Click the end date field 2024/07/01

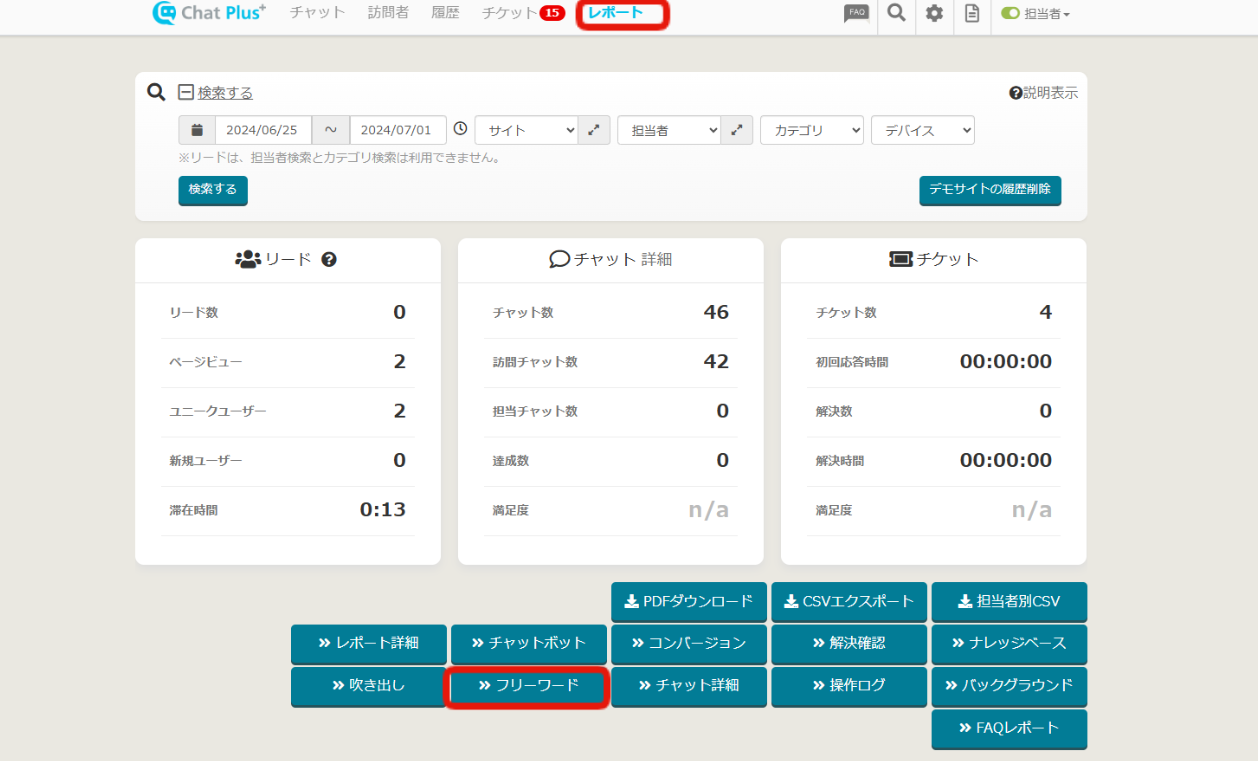pyautogui.click(x=397, y=130)
